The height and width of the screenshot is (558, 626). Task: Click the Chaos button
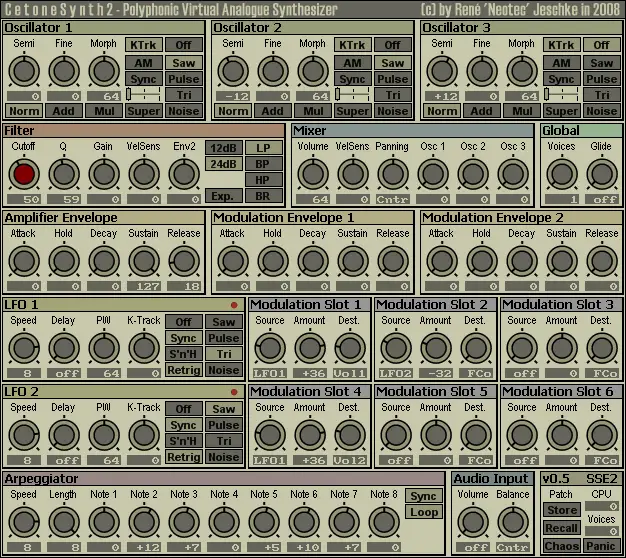click(x=562, y=546)
